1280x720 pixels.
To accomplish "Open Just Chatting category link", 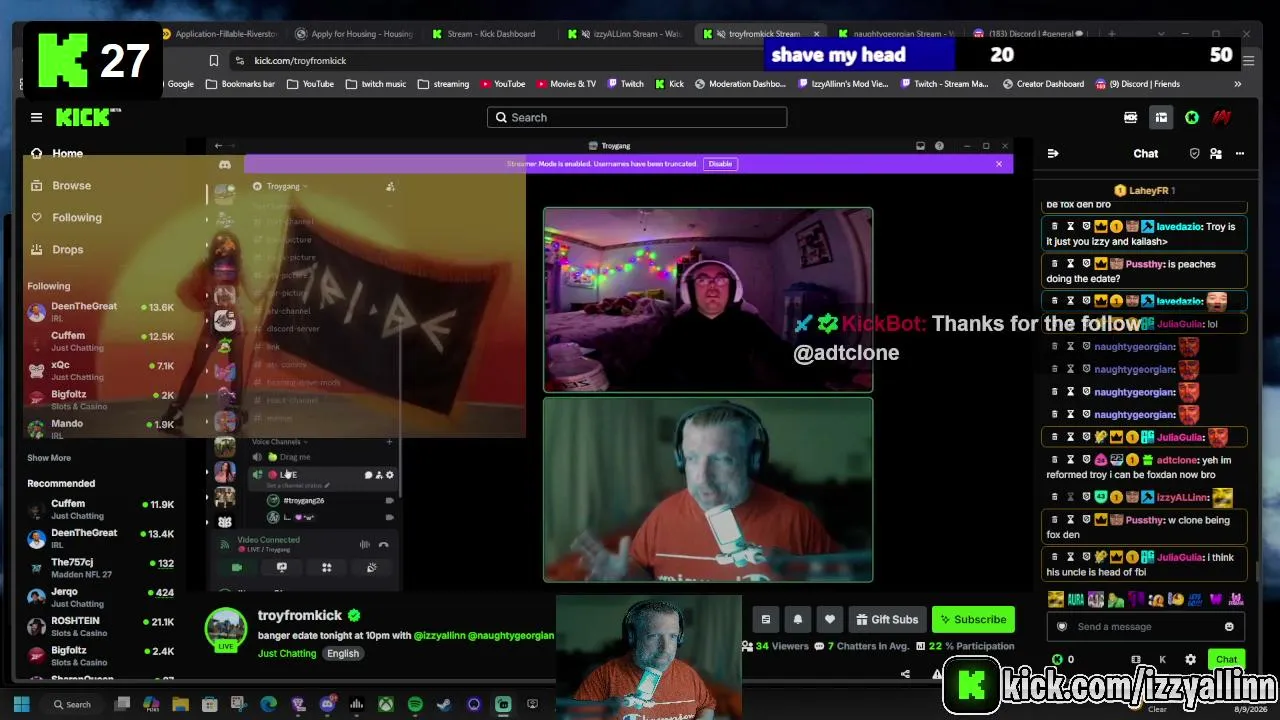I will click(x=287, y=654).
